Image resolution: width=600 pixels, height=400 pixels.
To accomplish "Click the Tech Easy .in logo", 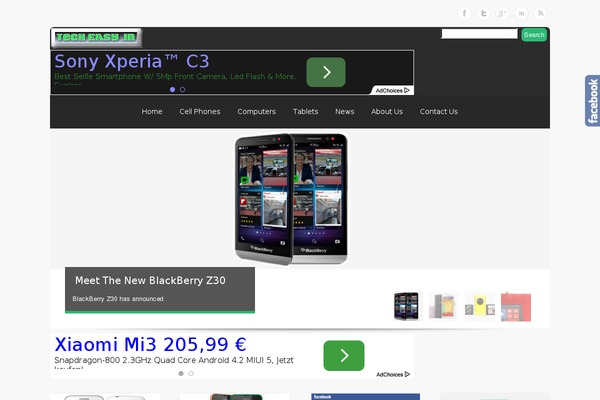I will pos(96,38).
